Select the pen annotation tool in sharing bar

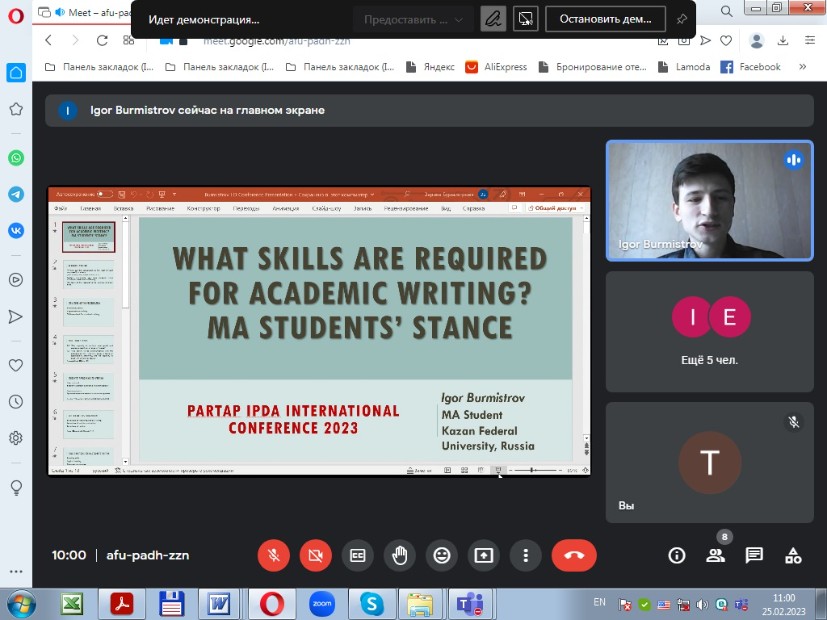tap(492, 19)
